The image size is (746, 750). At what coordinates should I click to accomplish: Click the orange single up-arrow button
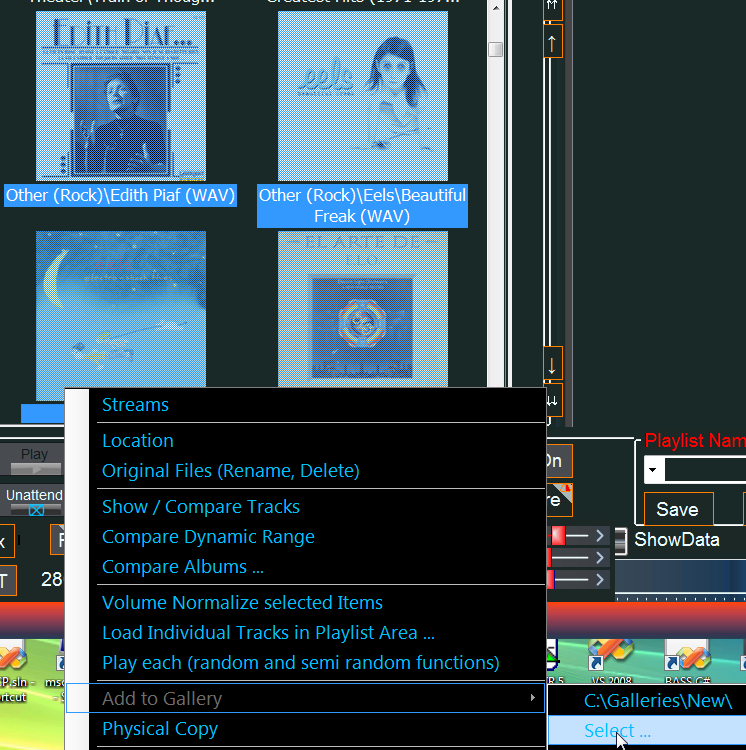[x=552, y=44]
